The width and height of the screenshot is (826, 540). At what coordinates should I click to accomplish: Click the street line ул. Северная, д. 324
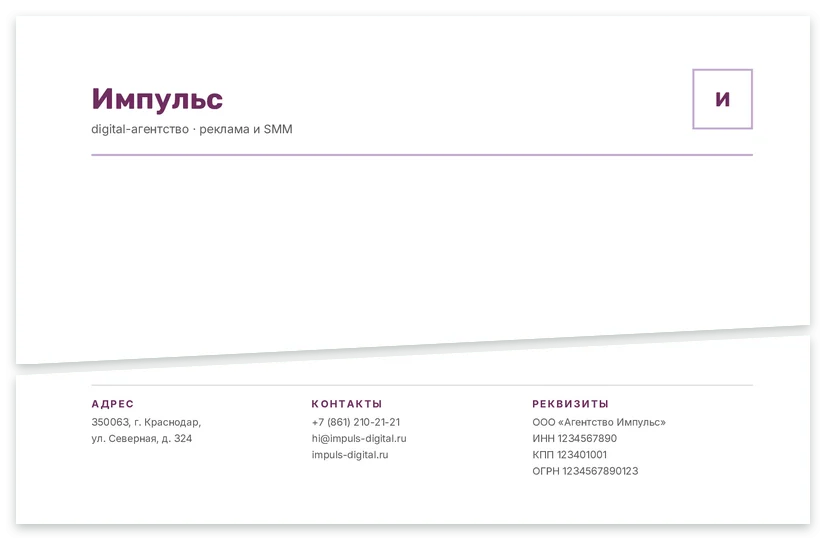(142, 438)
